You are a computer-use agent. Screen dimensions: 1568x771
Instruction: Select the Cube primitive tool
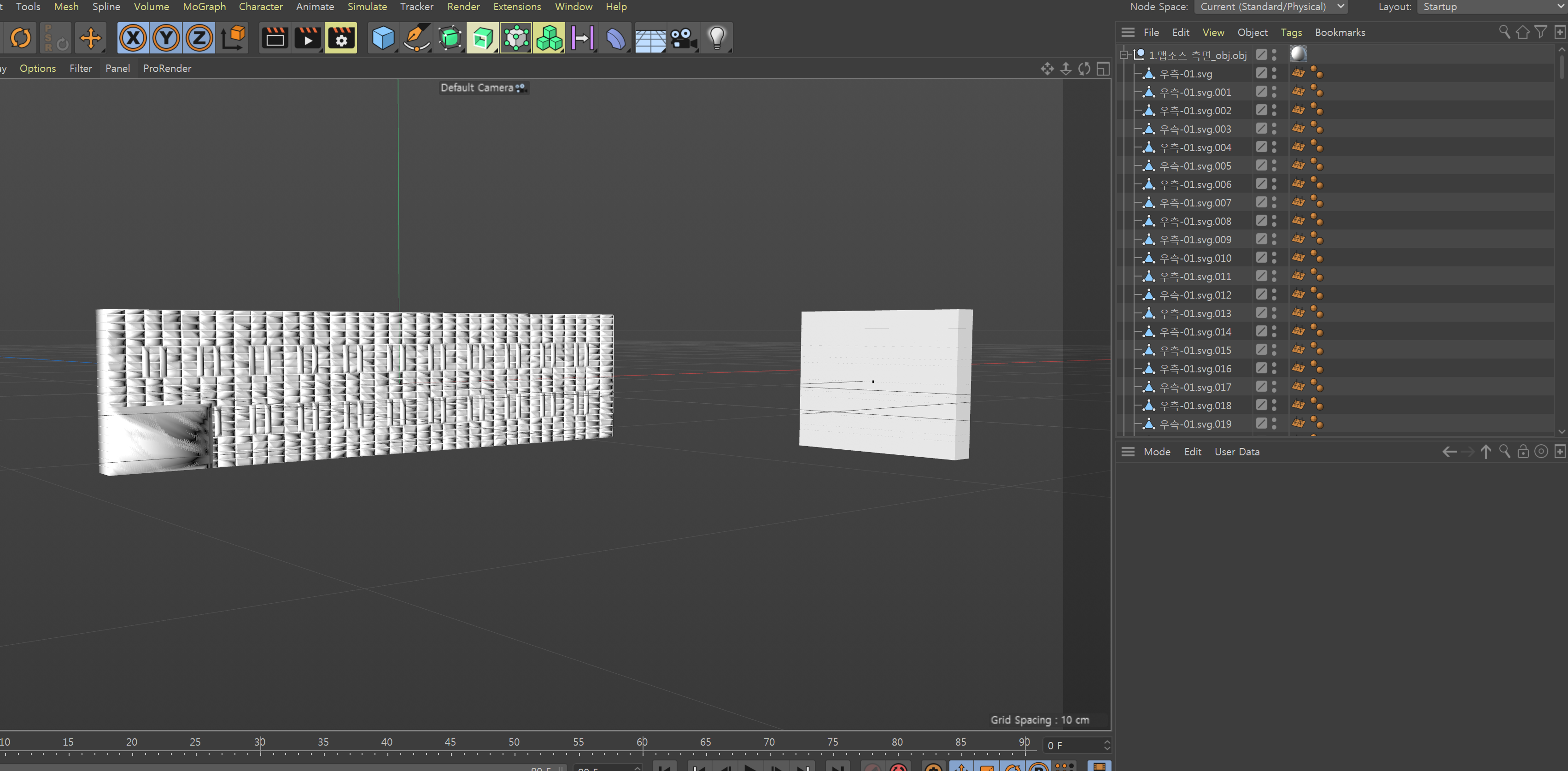pos(383,38)
